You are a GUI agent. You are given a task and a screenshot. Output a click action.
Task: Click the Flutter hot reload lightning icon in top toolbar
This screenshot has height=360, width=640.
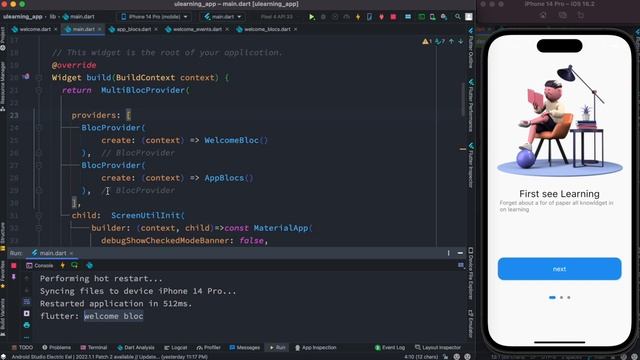[x=358, y=17]
